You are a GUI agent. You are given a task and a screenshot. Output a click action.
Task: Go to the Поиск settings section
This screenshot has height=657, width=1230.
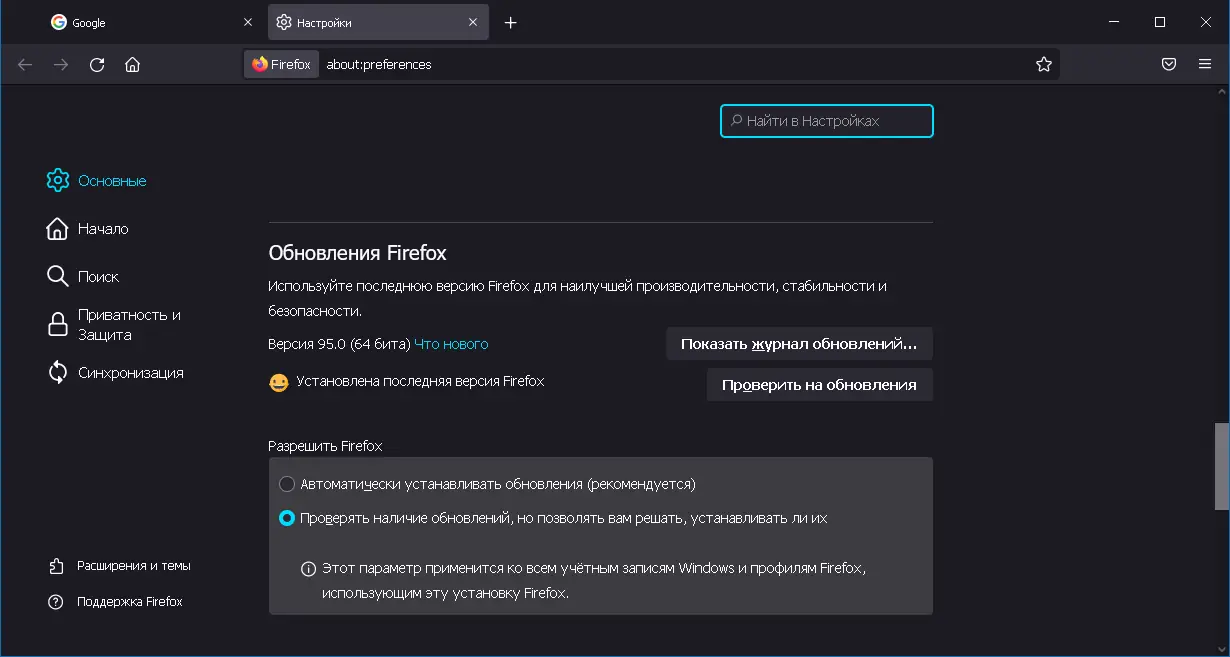coord(98,277)
